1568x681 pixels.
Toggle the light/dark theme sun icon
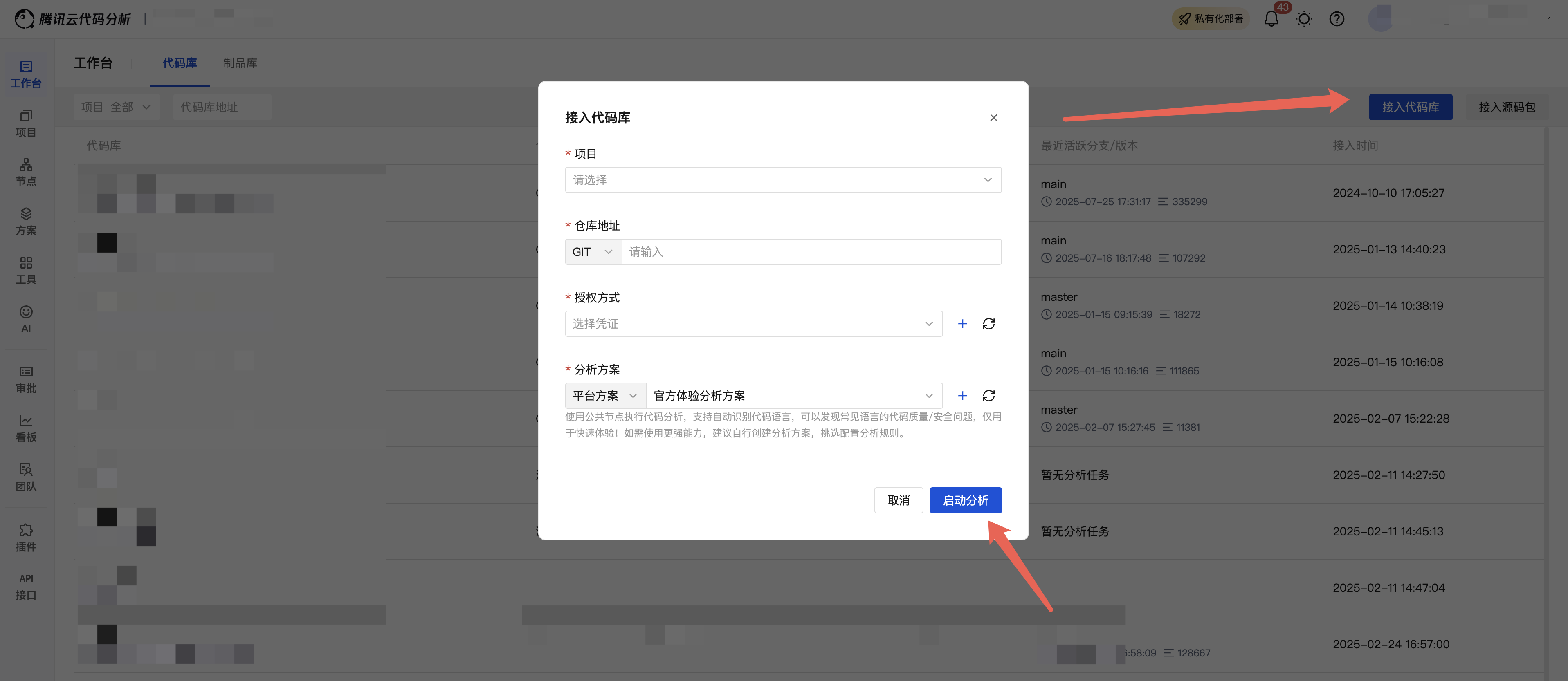[1304, 19]
